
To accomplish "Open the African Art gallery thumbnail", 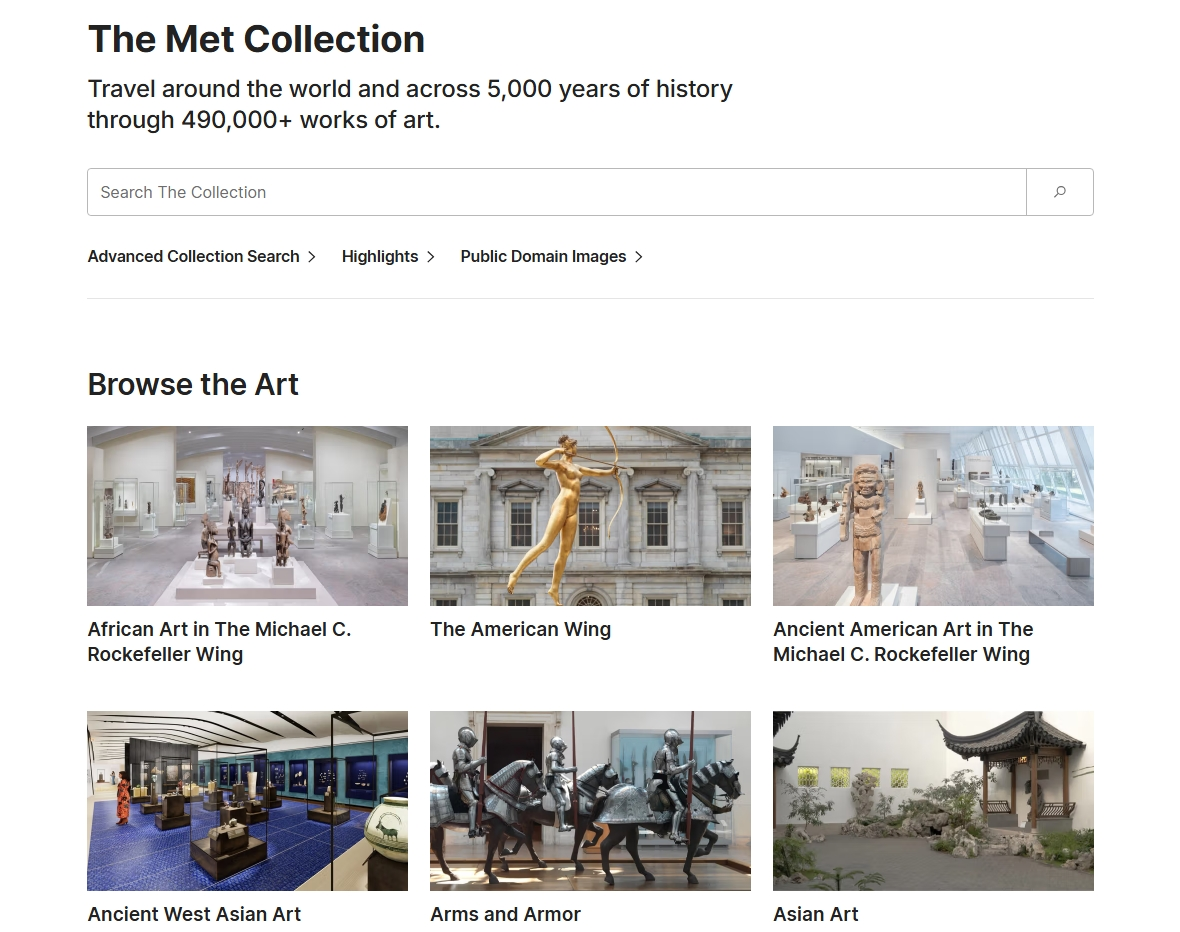I will point(247,515).
